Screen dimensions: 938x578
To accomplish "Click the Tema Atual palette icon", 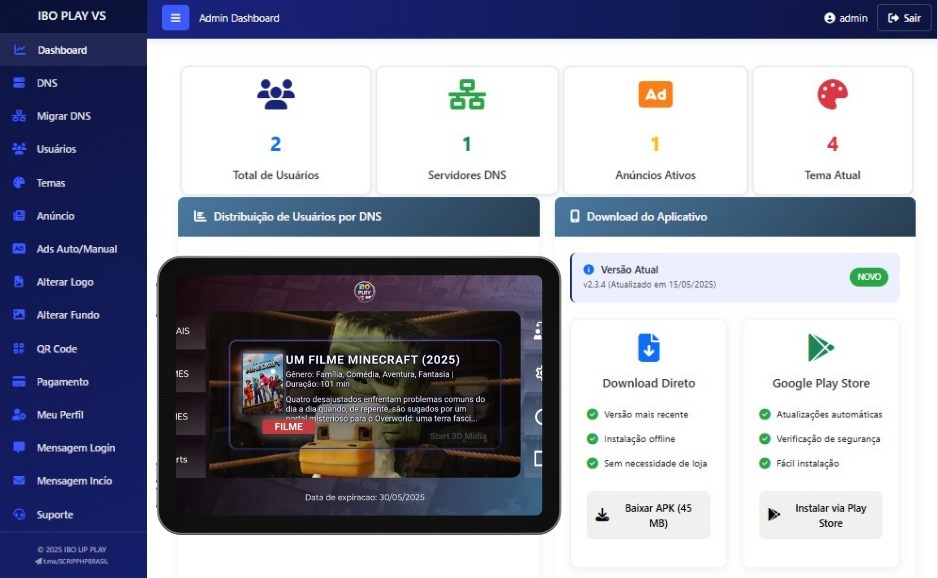I will [x=832, y=95].
